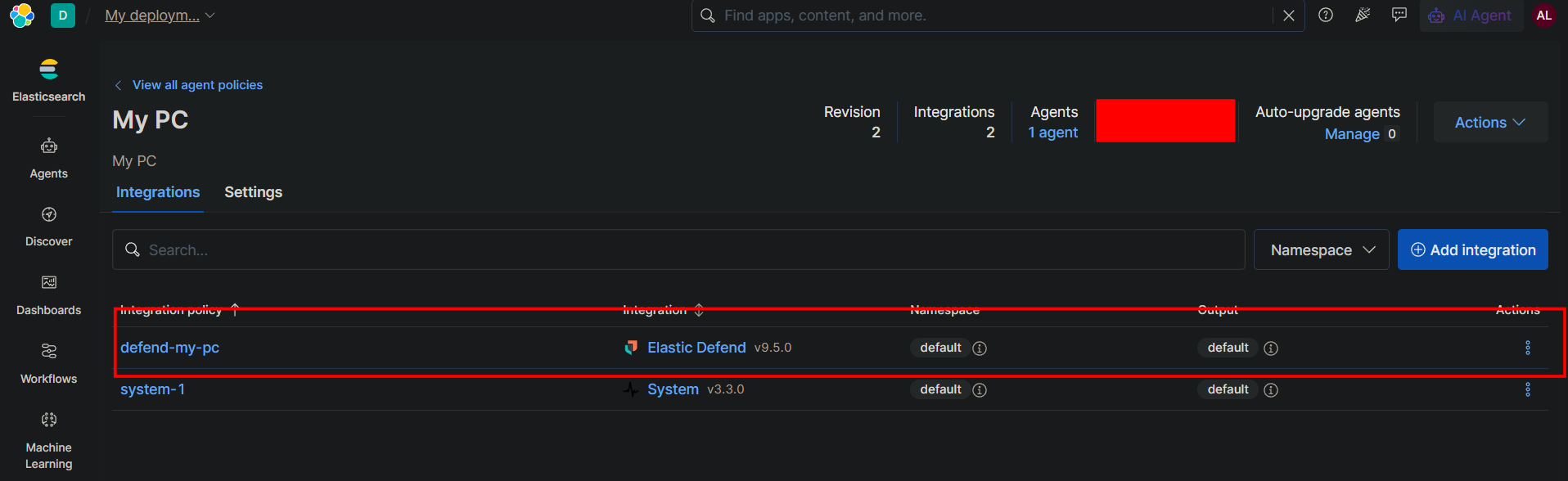Click the auto-upgrade count badge 0

click(1392, 134)
